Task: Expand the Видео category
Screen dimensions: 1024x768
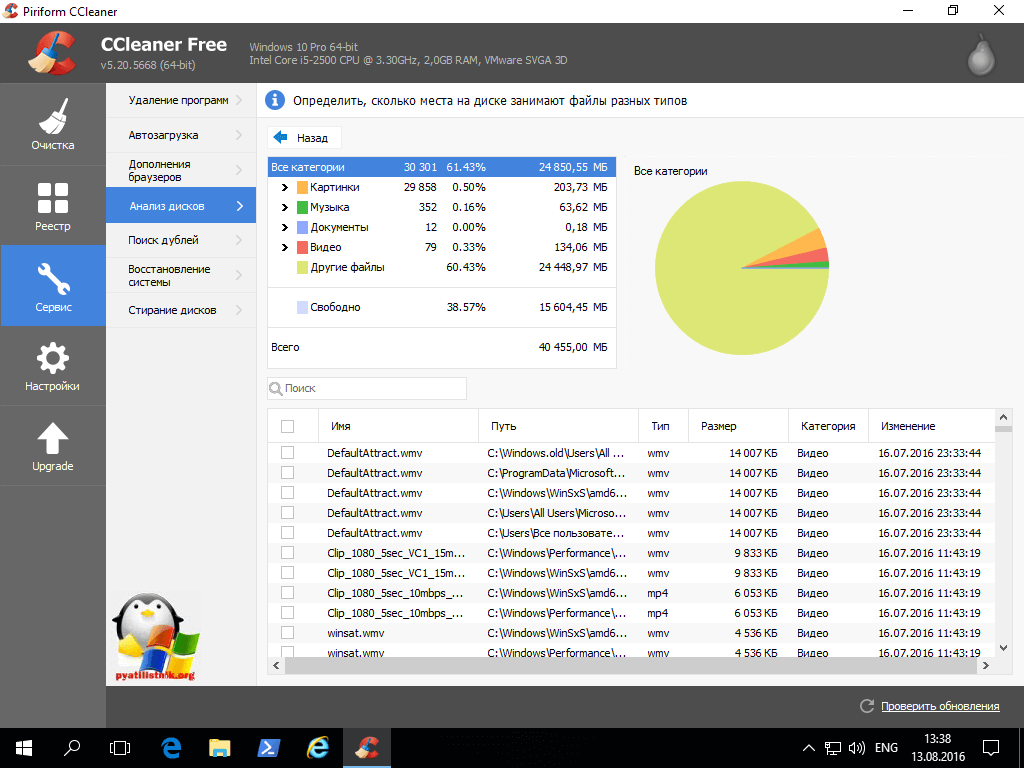Action: point(284,248)
